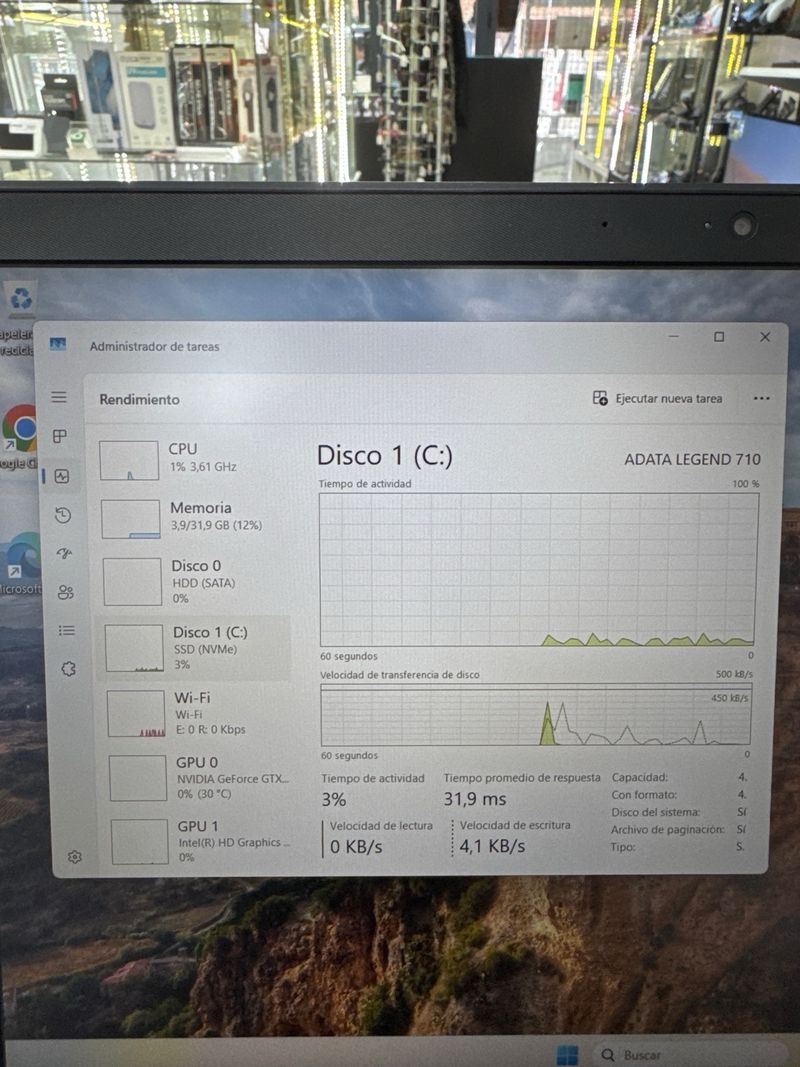Open the Windows Start button
Screen dimensions: 800x1067
567,1055
